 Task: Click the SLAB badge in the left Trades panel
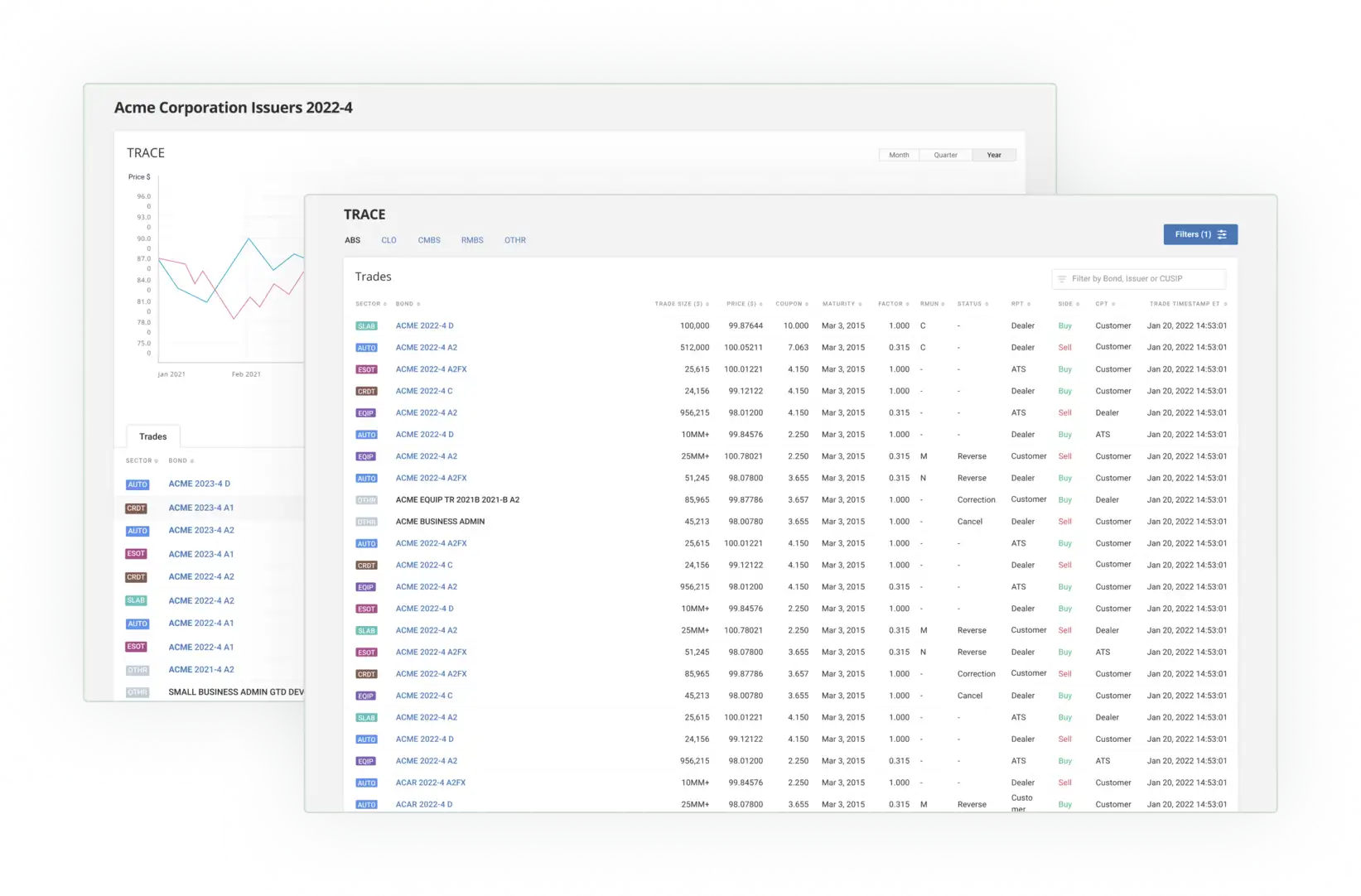pyautogui.click(x=136, y=600)
